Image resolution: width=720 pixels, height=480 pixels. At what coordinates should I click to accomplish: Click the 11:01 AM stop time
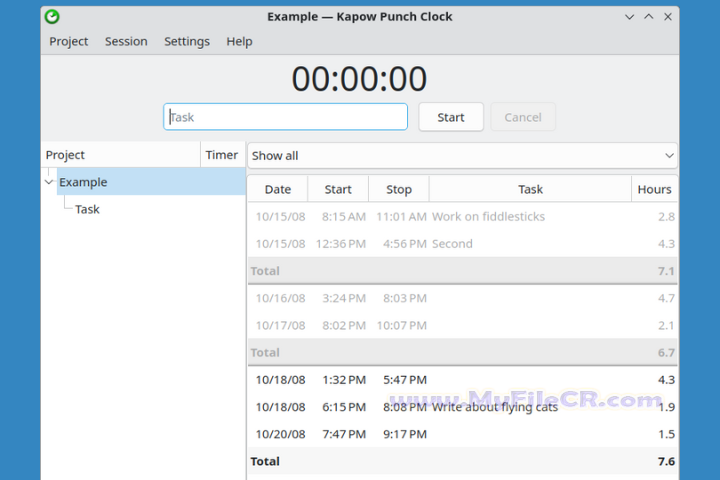tap(401, 216)
